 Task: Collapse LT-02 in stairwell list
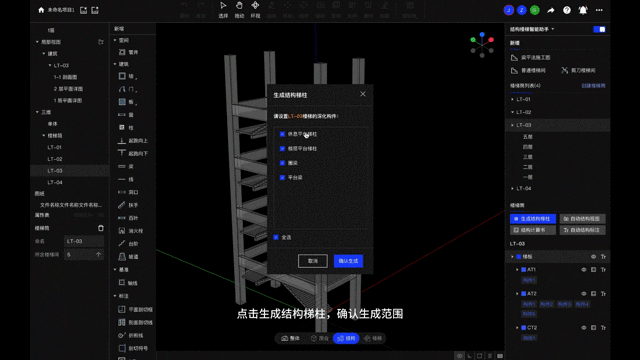point(513,112)
